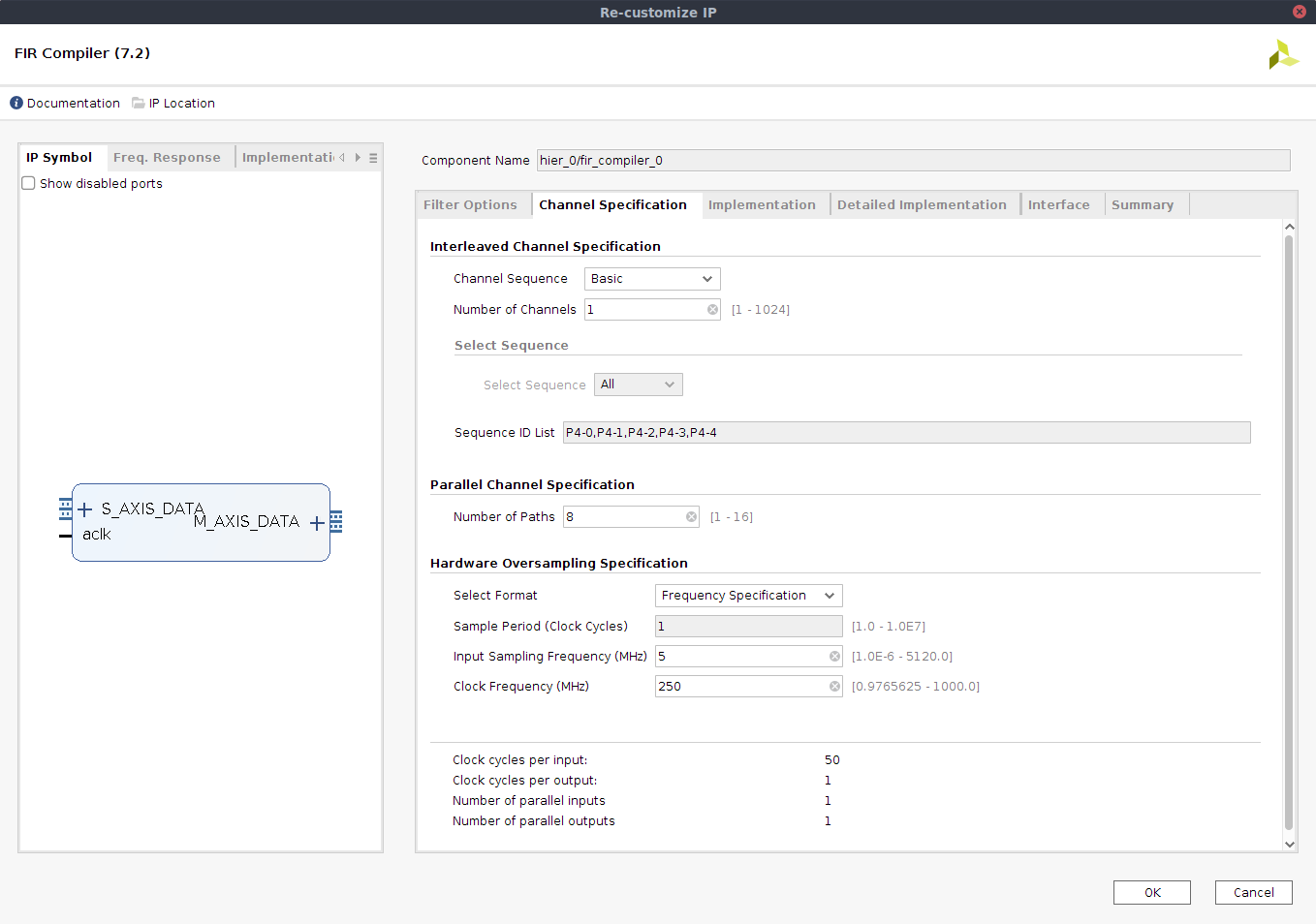The width and height of the screenshot is (1316, 924).
Task: Open the Detailed Implementation tab
Action: 922,205
